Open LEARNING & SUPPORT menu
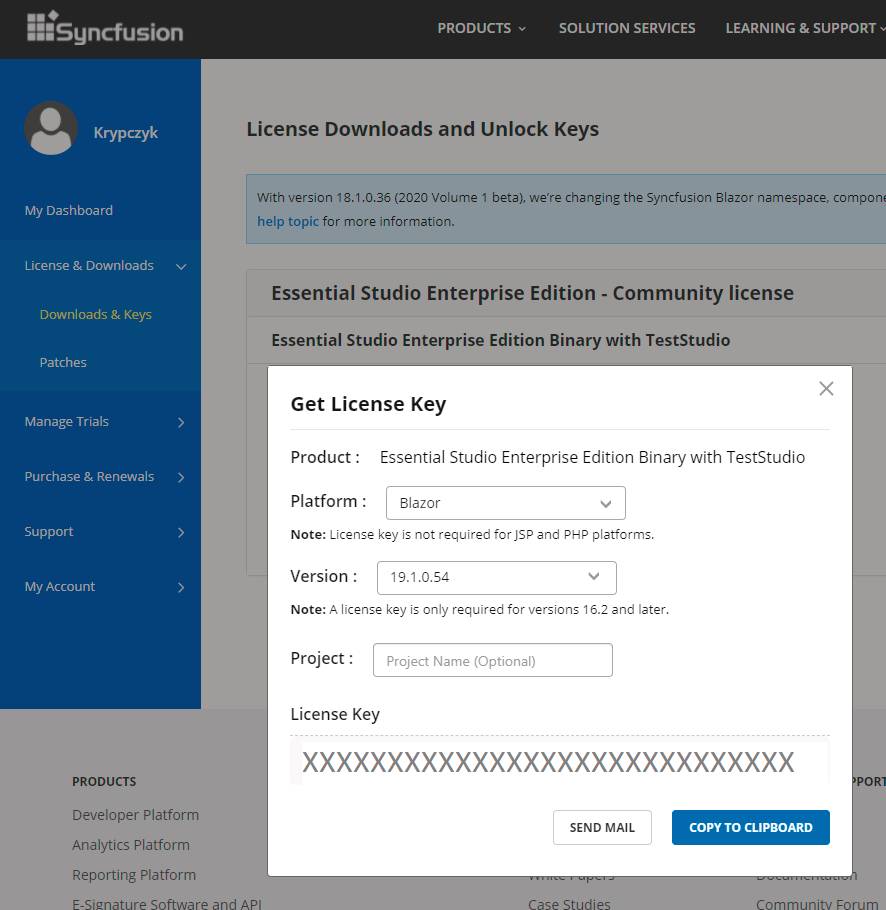 tap(805, 28)
